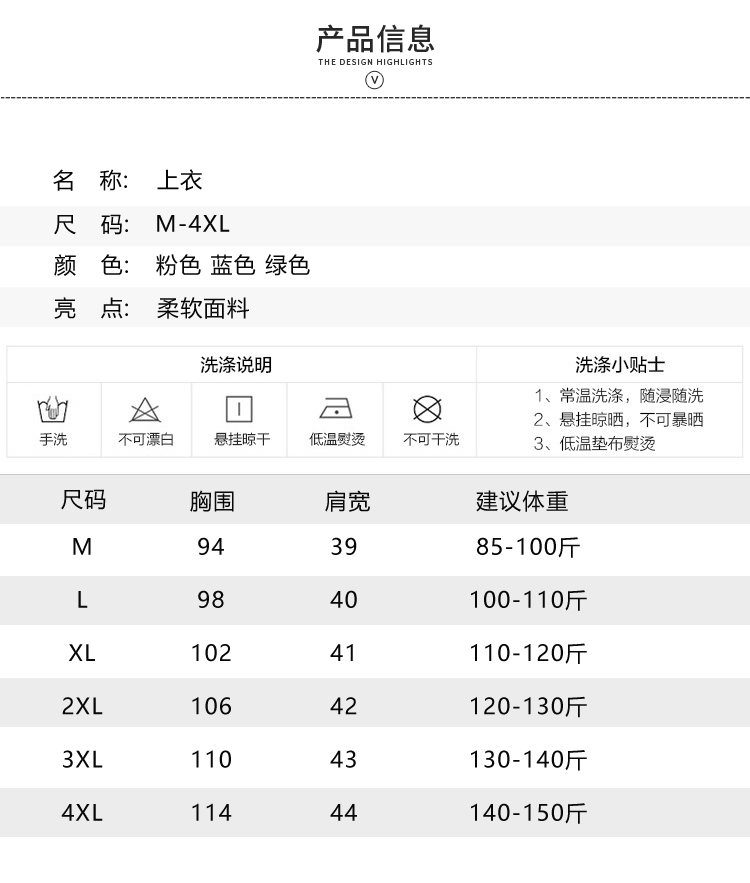
Task: Select the 粉色 color option text
Action: pos(178,266)
